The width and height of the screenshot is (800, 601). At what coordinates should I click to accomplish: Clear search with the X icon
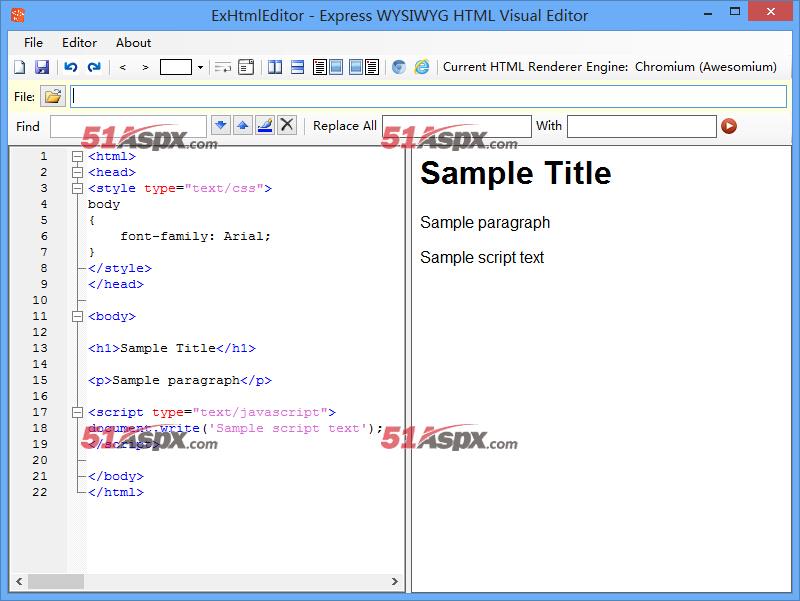click(x=287, y=125)
